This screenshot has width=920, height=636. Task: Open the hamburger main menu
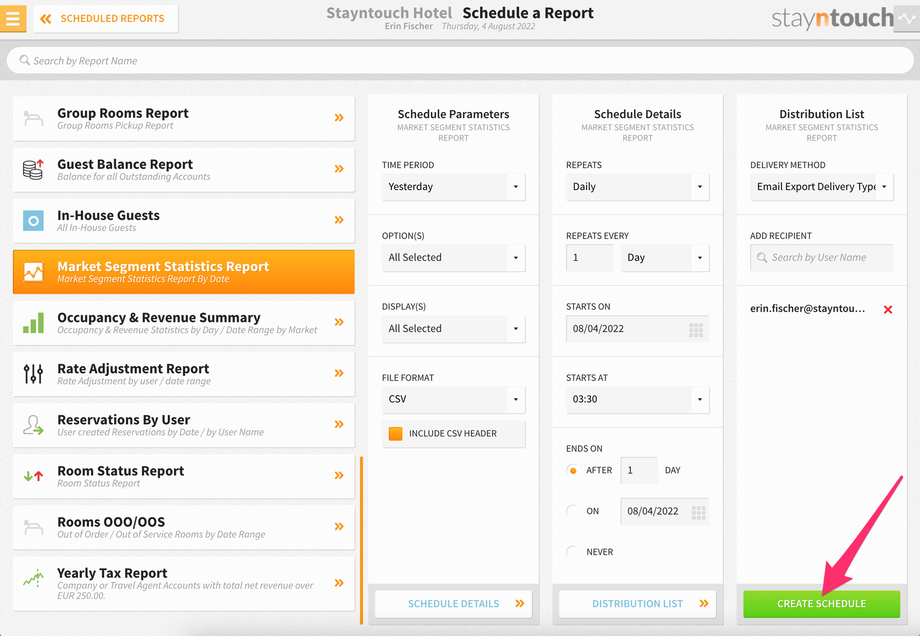tap(12, 18)
